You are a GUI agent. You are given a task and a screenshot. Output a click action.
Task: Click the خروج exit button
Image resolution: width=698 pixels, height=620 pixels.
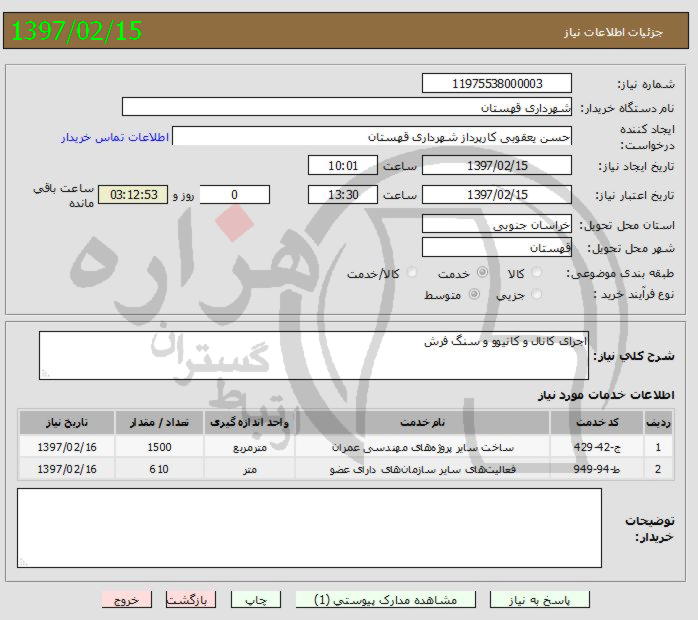(x=127, y=600)
